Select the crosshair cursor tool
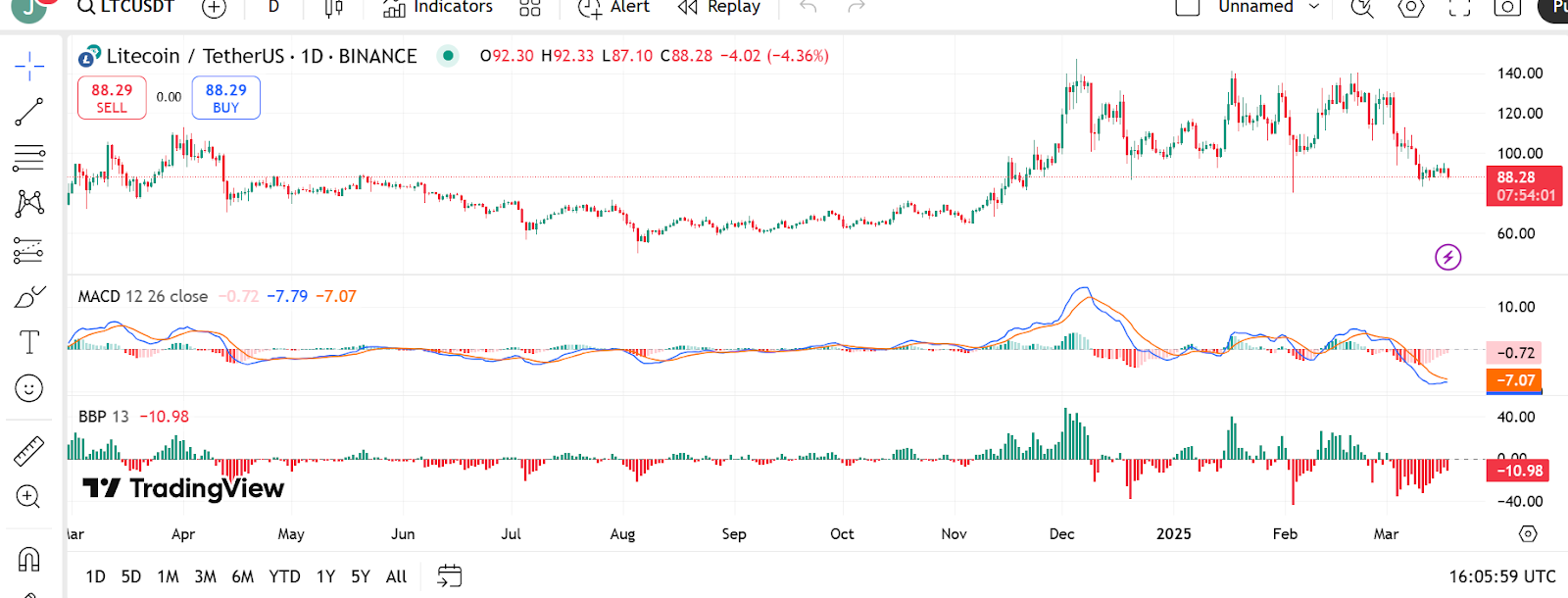The width and height of the screenshot is (1568, 598). (29, 67)
